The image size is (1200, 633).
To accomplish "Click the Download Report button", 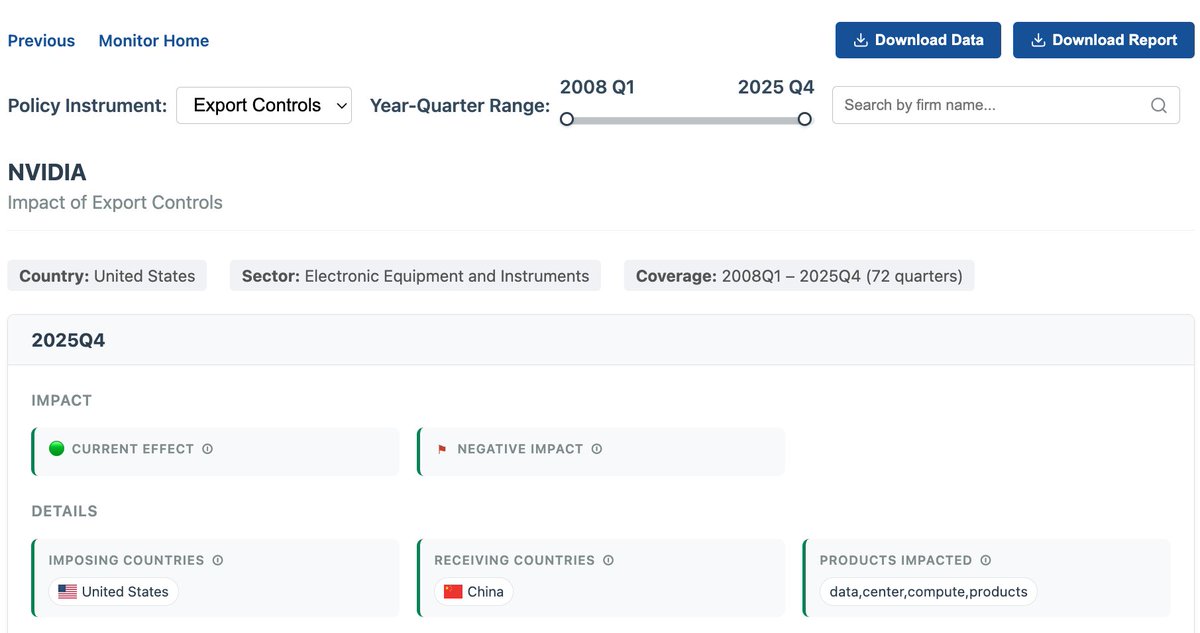I will (x=1104, y=40).
